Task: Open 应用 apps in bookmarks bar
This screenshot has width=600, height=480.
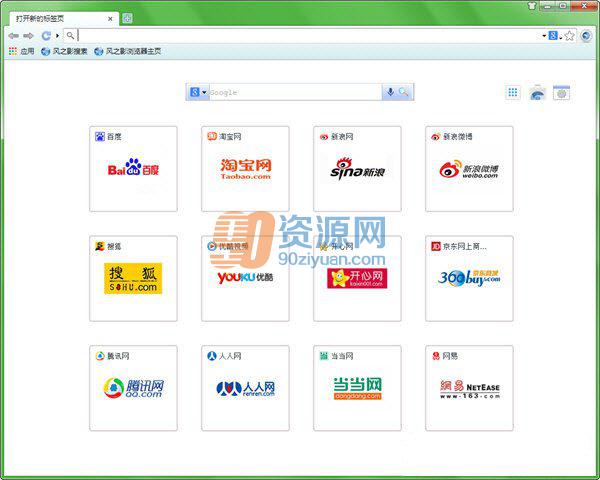Action: (21, 51)
